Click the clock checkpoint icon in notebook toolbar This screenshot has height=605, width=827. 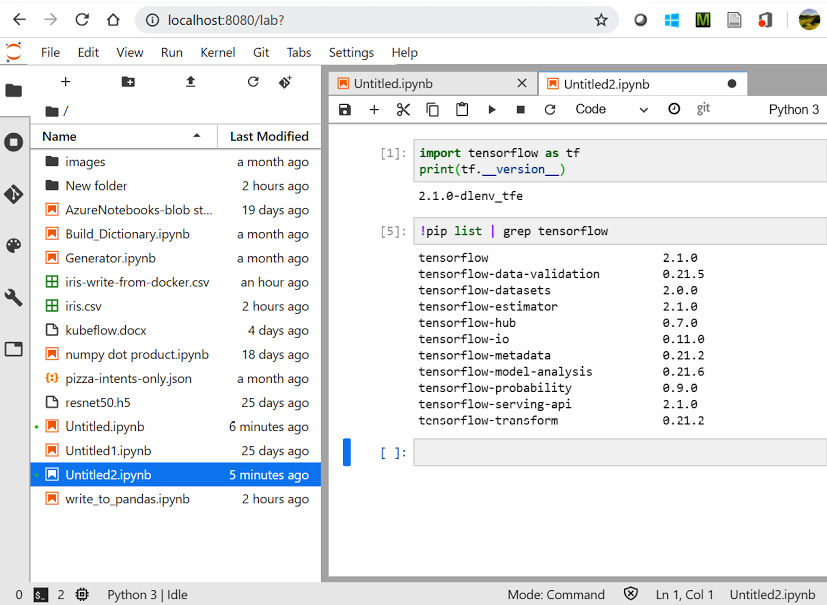(x=674, y=109)
